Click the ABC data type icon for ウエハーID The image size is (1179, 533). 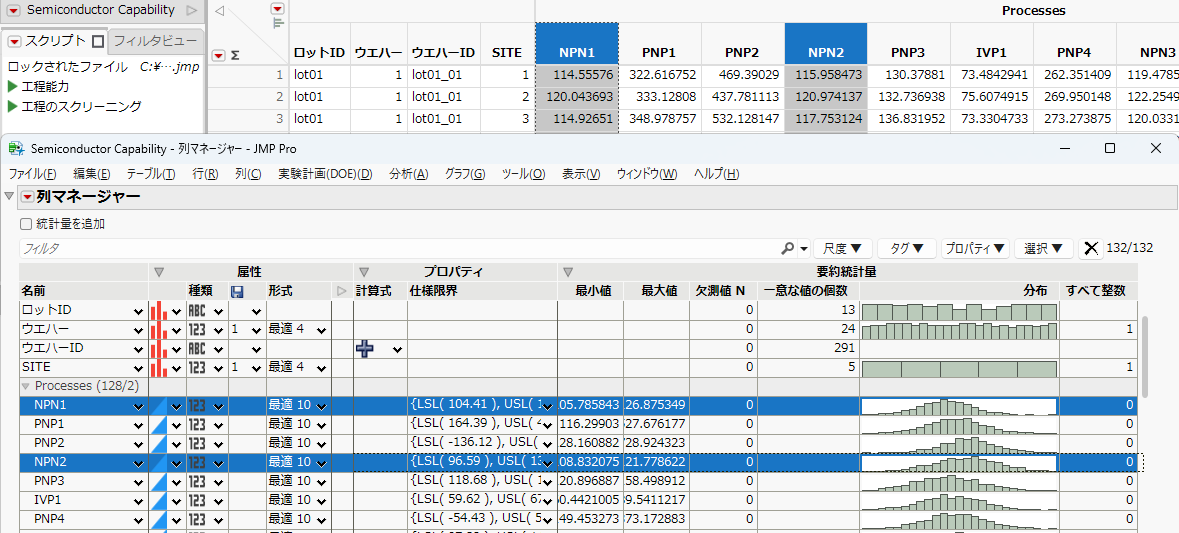(x=197, y=349)
